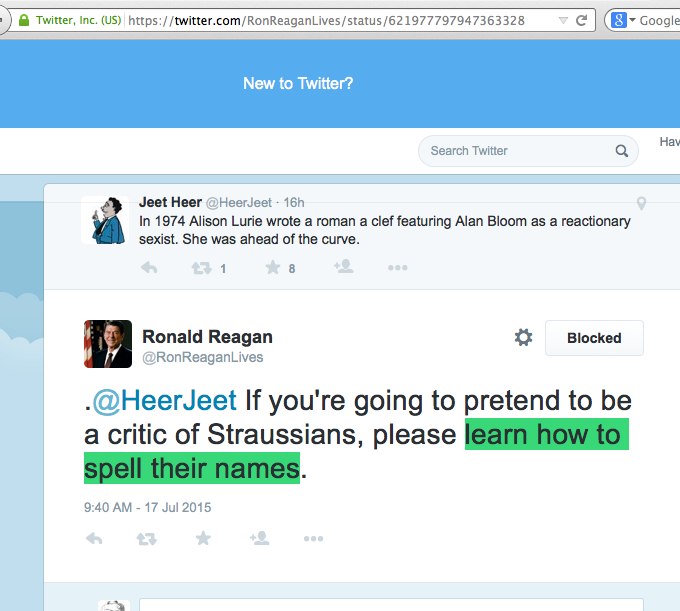
Task: Click the green padlock icon in address bar
Action: pos(24,20)
